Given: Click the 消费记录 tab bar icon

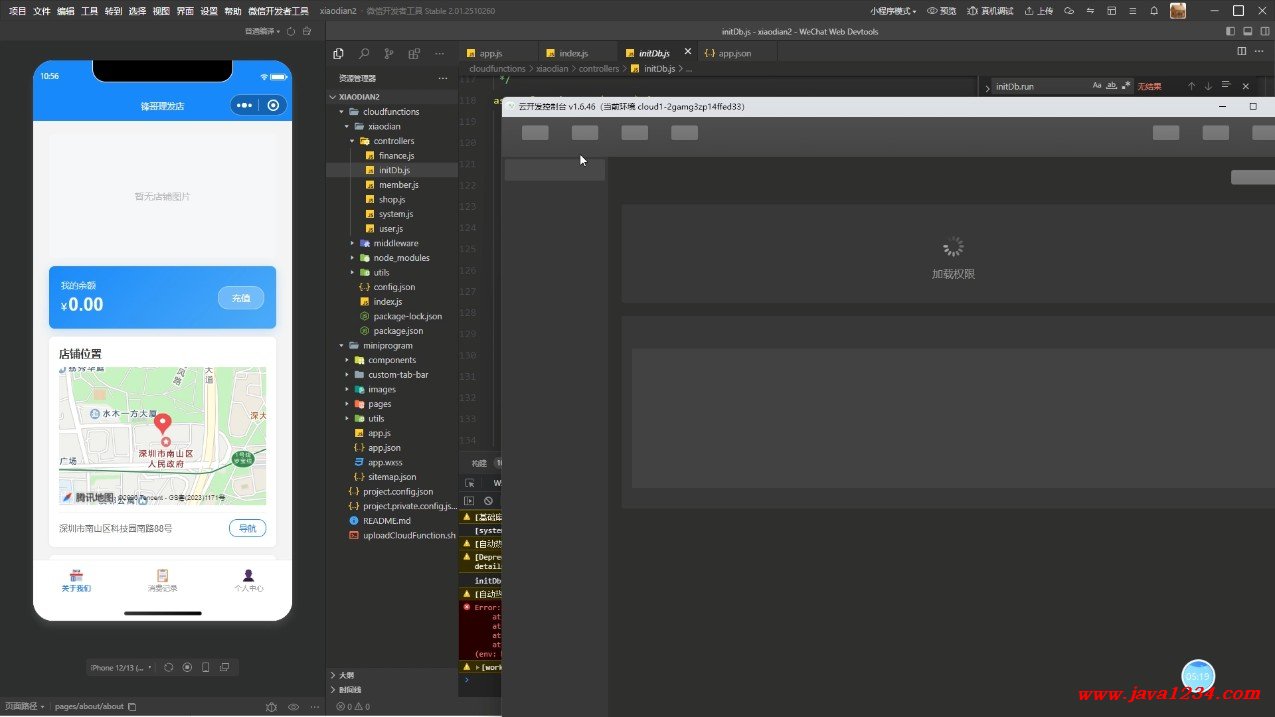Looking at the screenshot, I should click(162, 576).
